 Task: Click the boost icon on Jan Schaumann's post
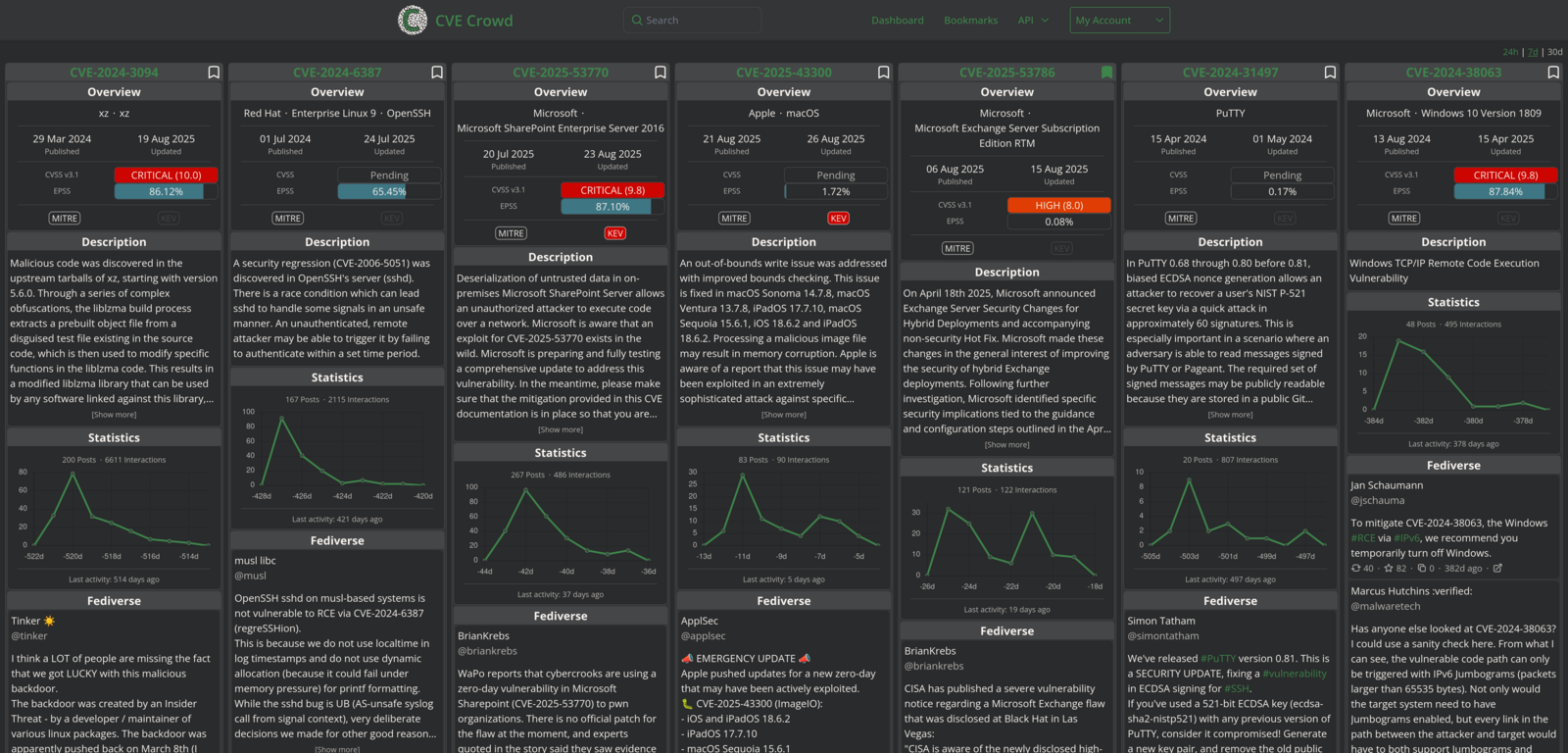pyautogui.click(x=1356, y=569)
